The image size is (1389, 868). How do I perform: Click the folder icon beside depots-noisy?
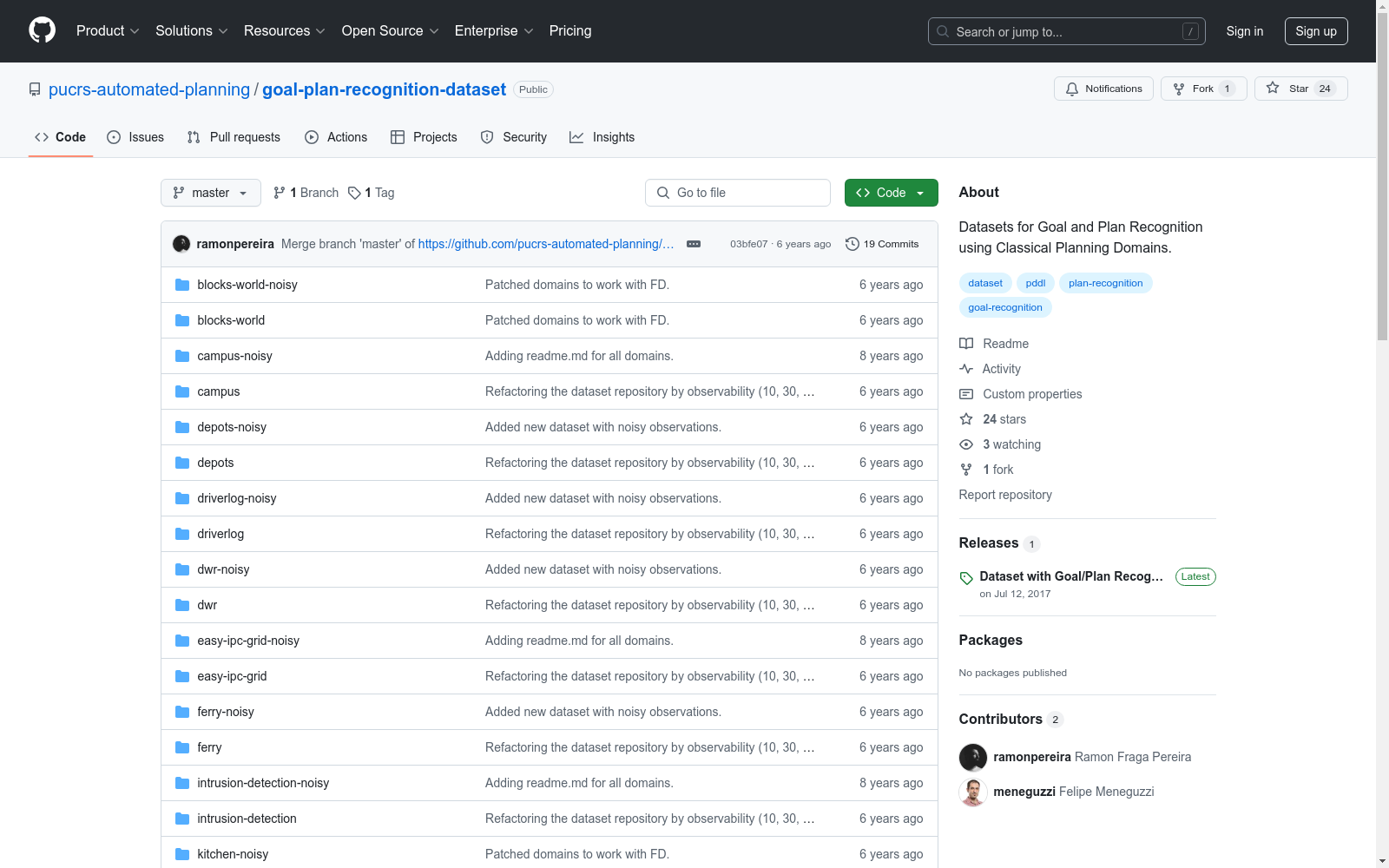[x=182, y=427]
